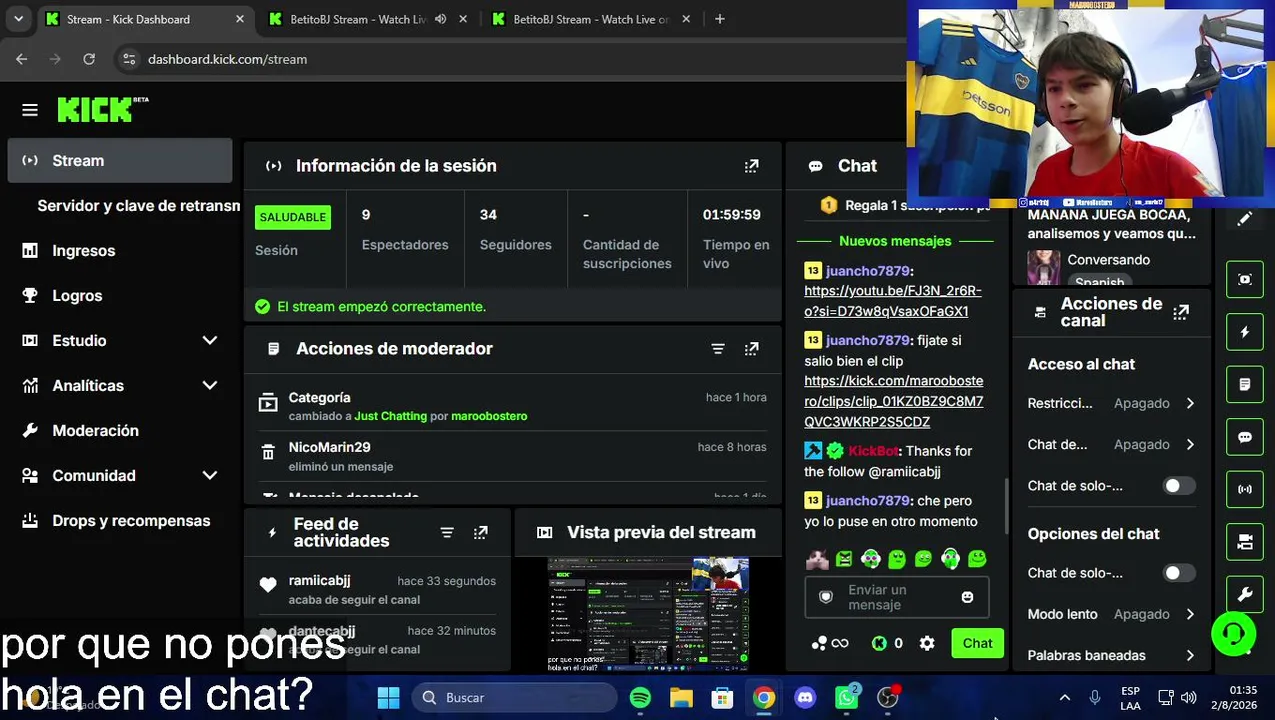Click the Enviar un mensaje input
The height and width of the screenshot is (720, 1275).
pyautogui.click(x=896, y=597)
